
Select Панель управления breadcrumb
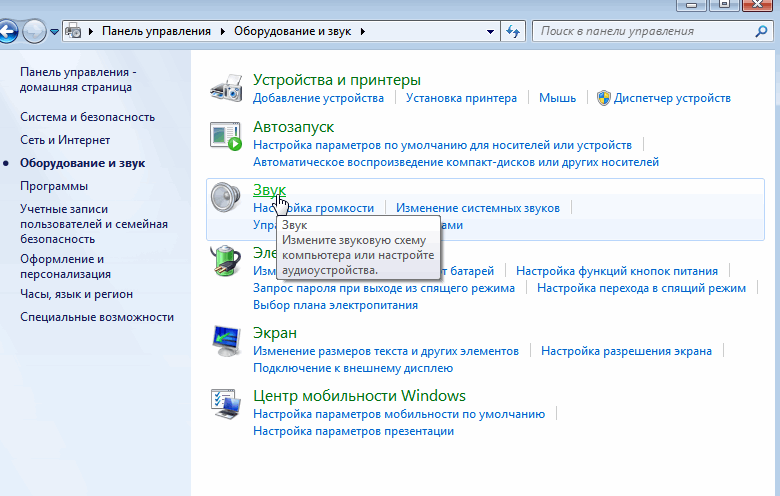pyautogui.click(x=156, y=31)
